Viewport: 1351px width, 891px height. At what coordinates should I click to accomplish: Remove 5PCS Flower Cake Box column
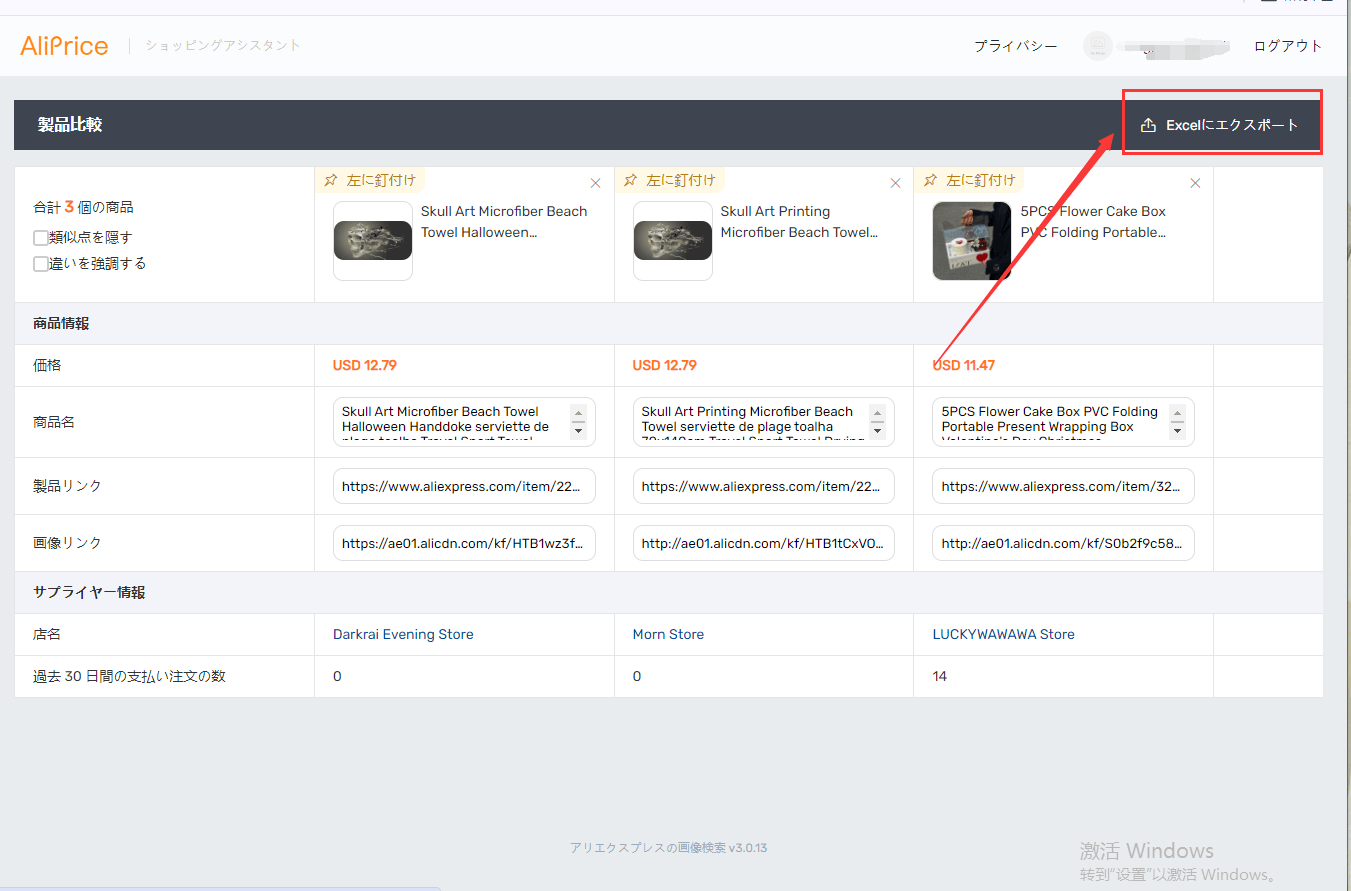(1195, 183)
